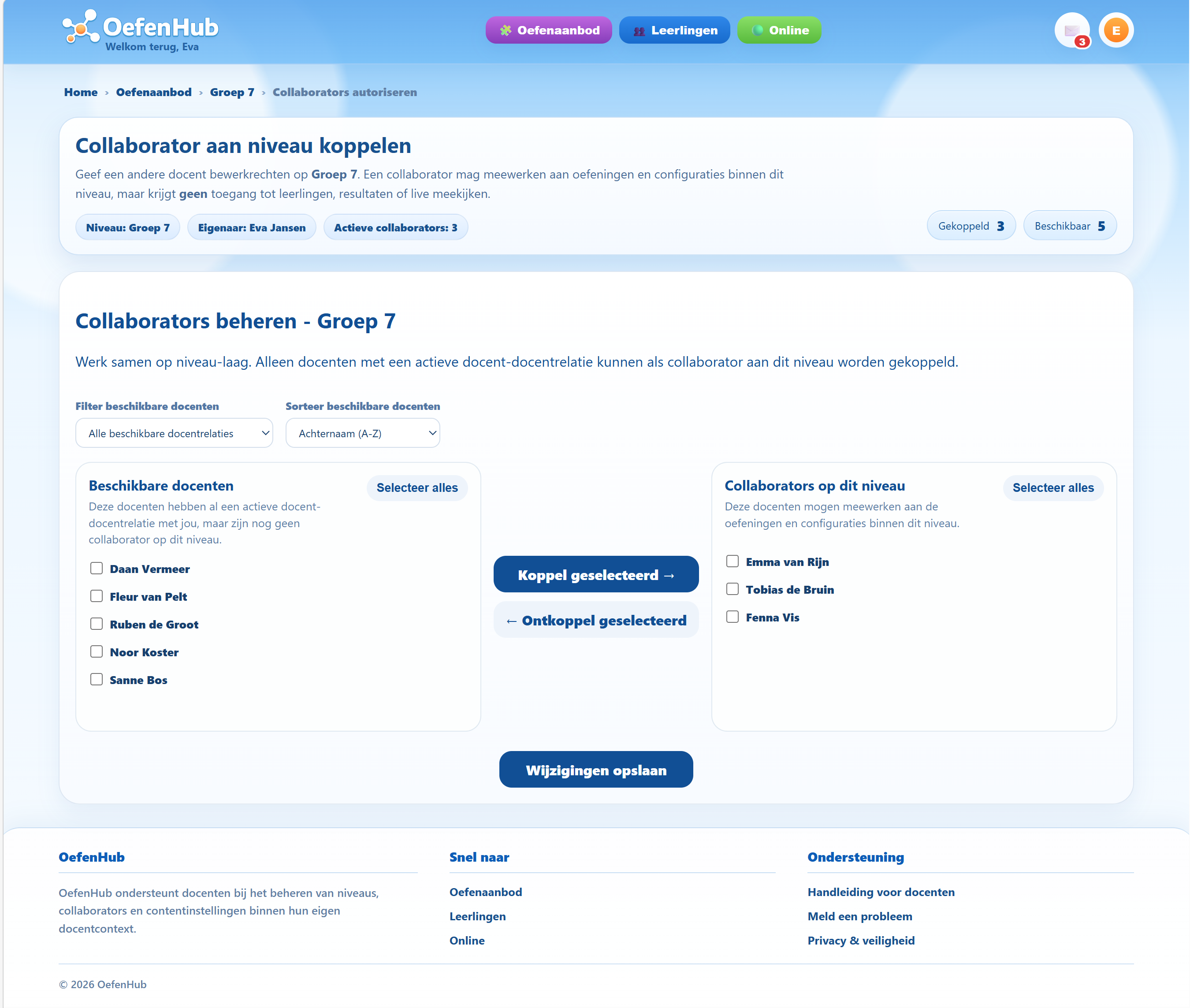This screenshot has width=1190, height=1008.
Task: Click the © 2026 OefenHub footer text
Action: point(103,985)
